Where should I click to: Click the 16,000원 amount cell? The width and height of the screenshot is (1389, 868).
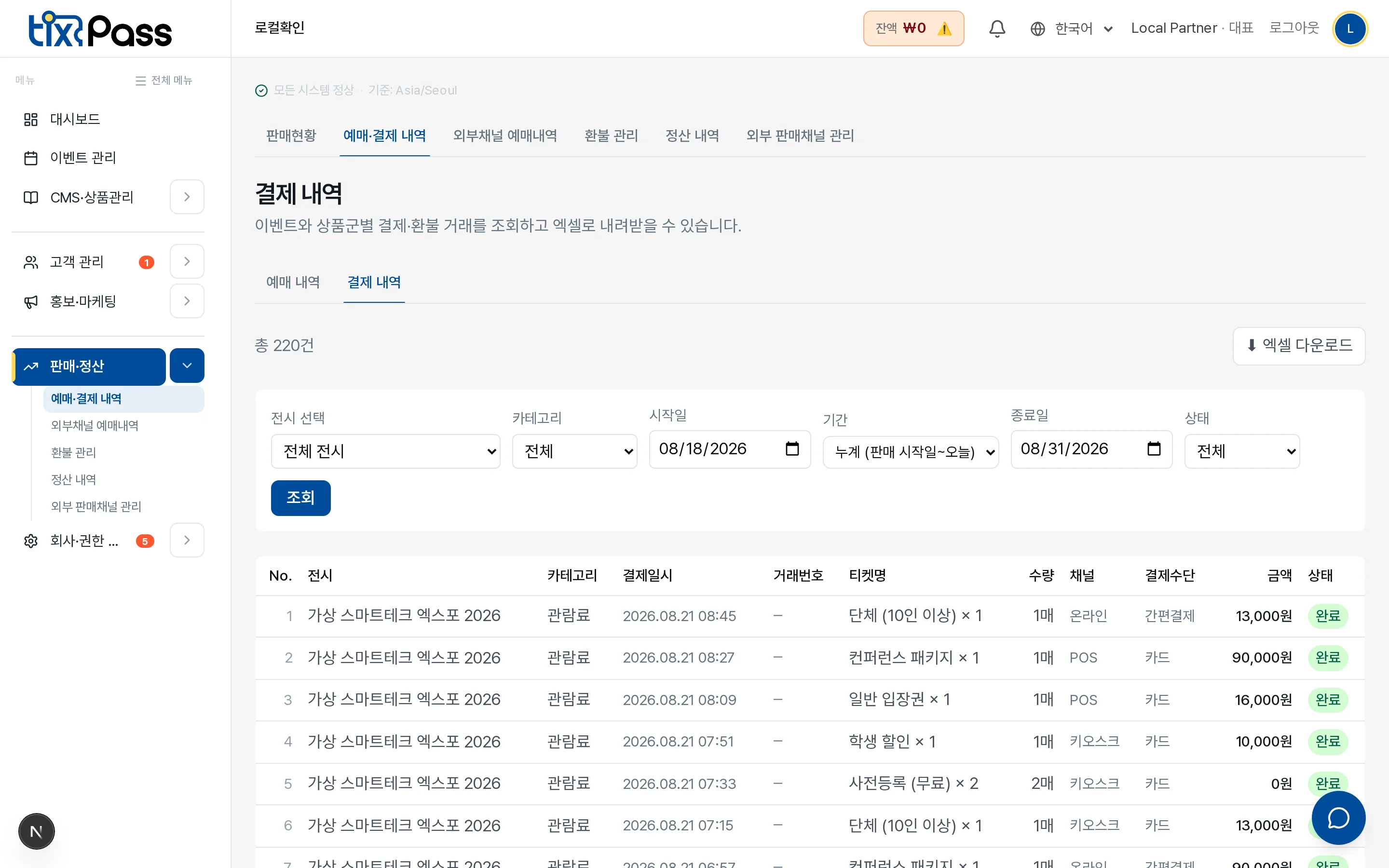coord(1263,700)
